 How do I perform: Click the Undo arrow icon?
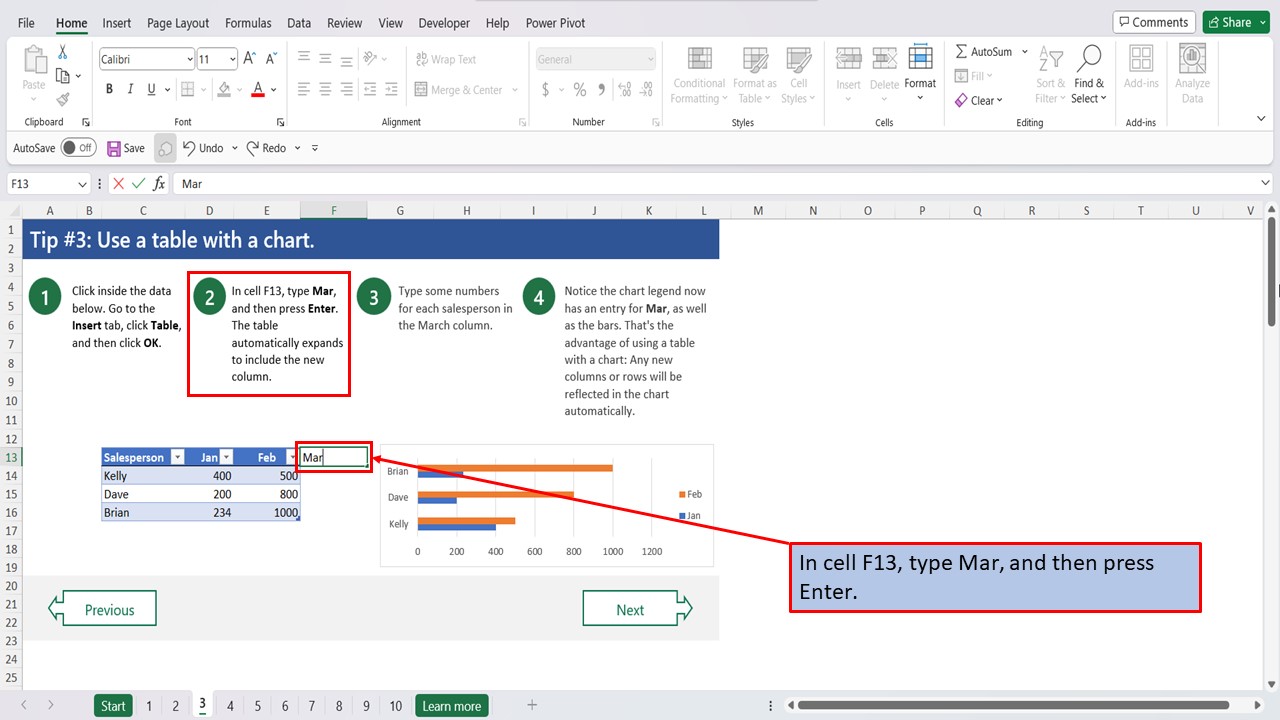point(189,148)
